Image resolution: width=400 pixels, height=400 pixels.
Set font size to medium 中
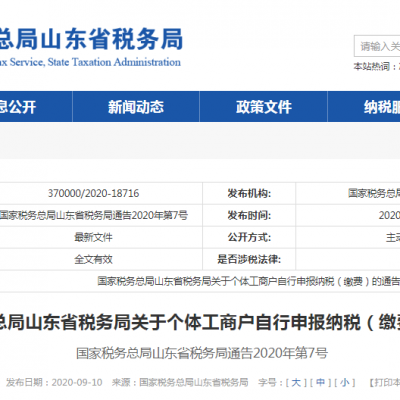320,382
